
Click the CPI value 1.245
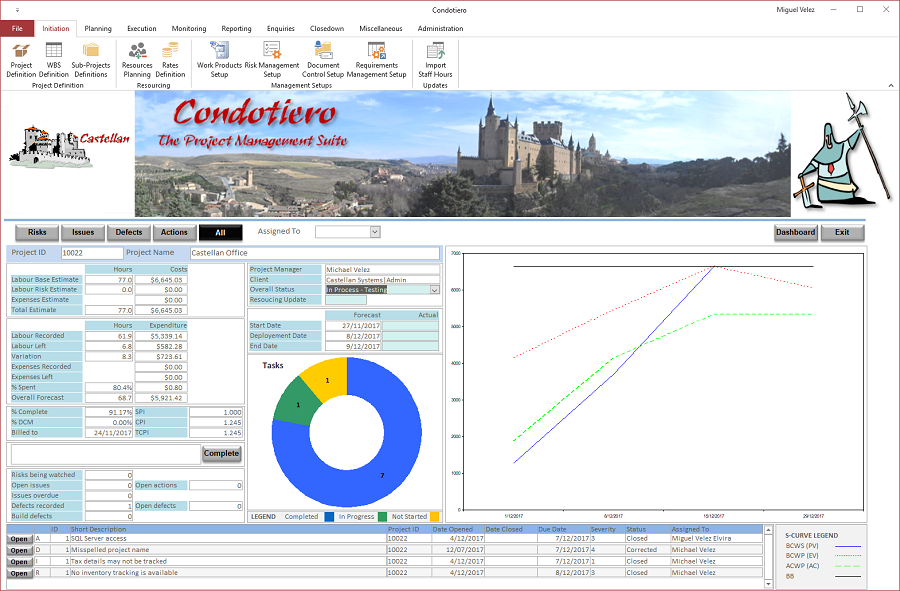click(x=216, y=422)
